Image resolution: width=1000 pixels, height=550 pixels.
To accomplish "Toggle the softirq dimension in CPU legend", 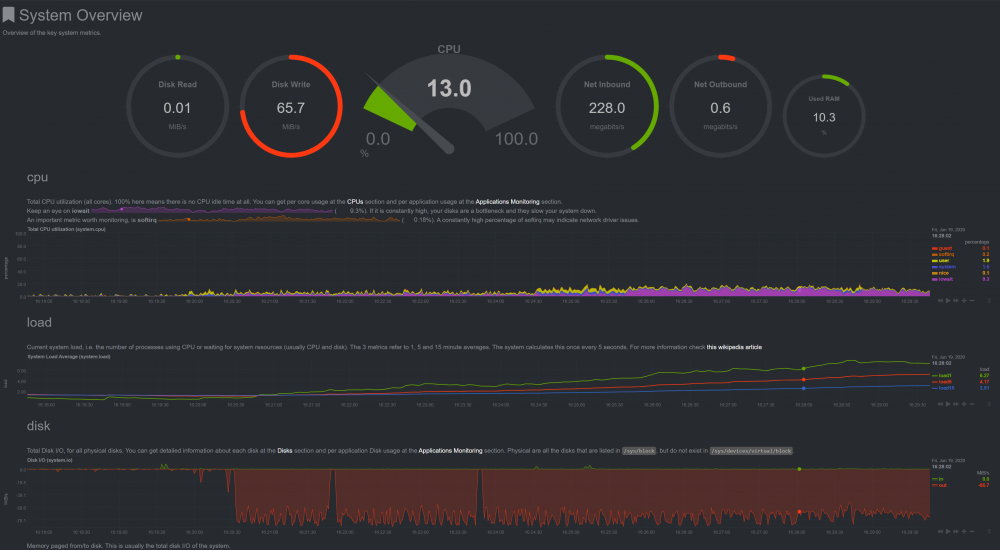I will (943, 255).
